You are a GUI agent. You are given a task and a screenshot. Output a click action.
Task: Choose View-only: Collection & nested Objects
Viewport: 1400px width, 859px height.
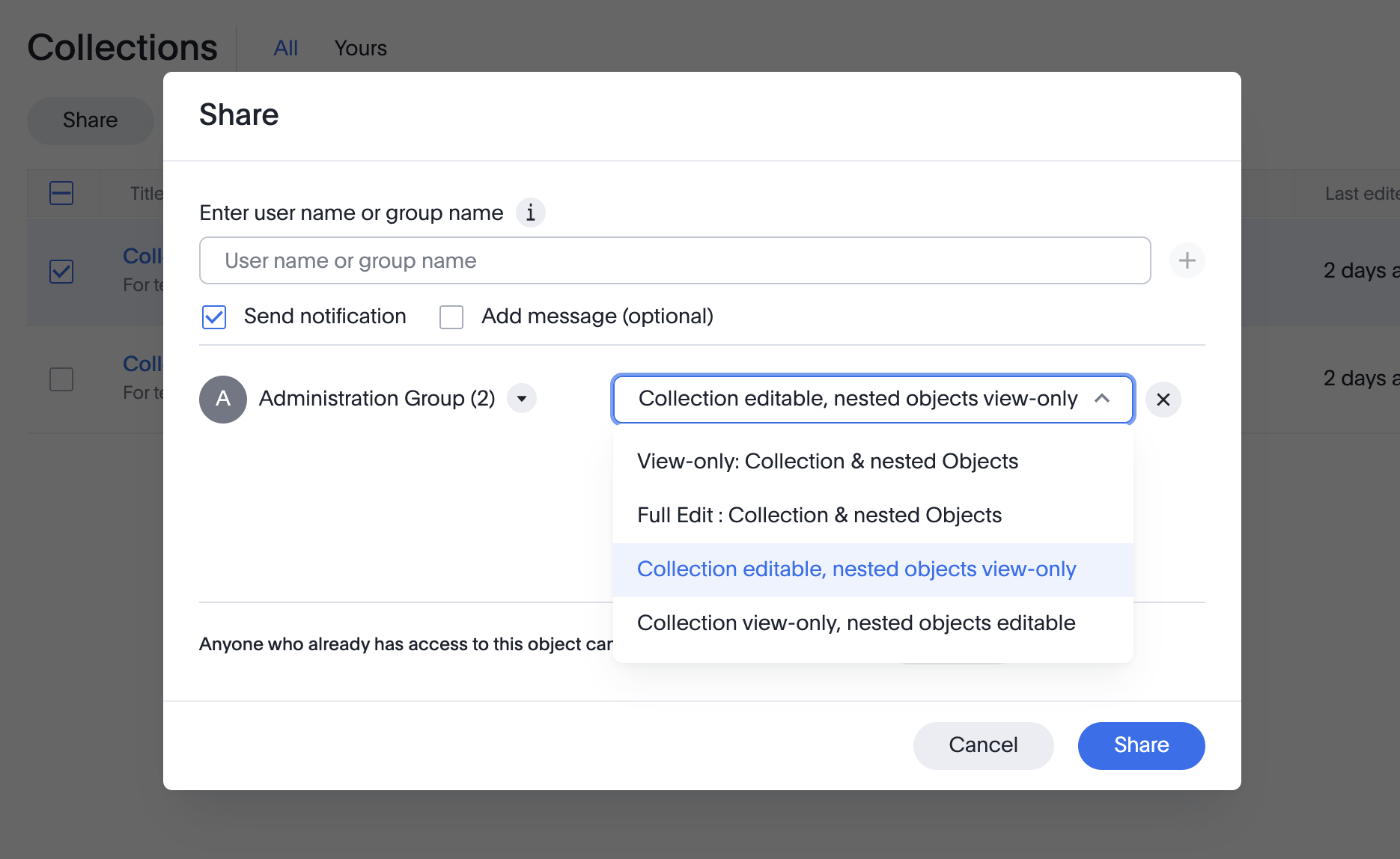[827, 462]
